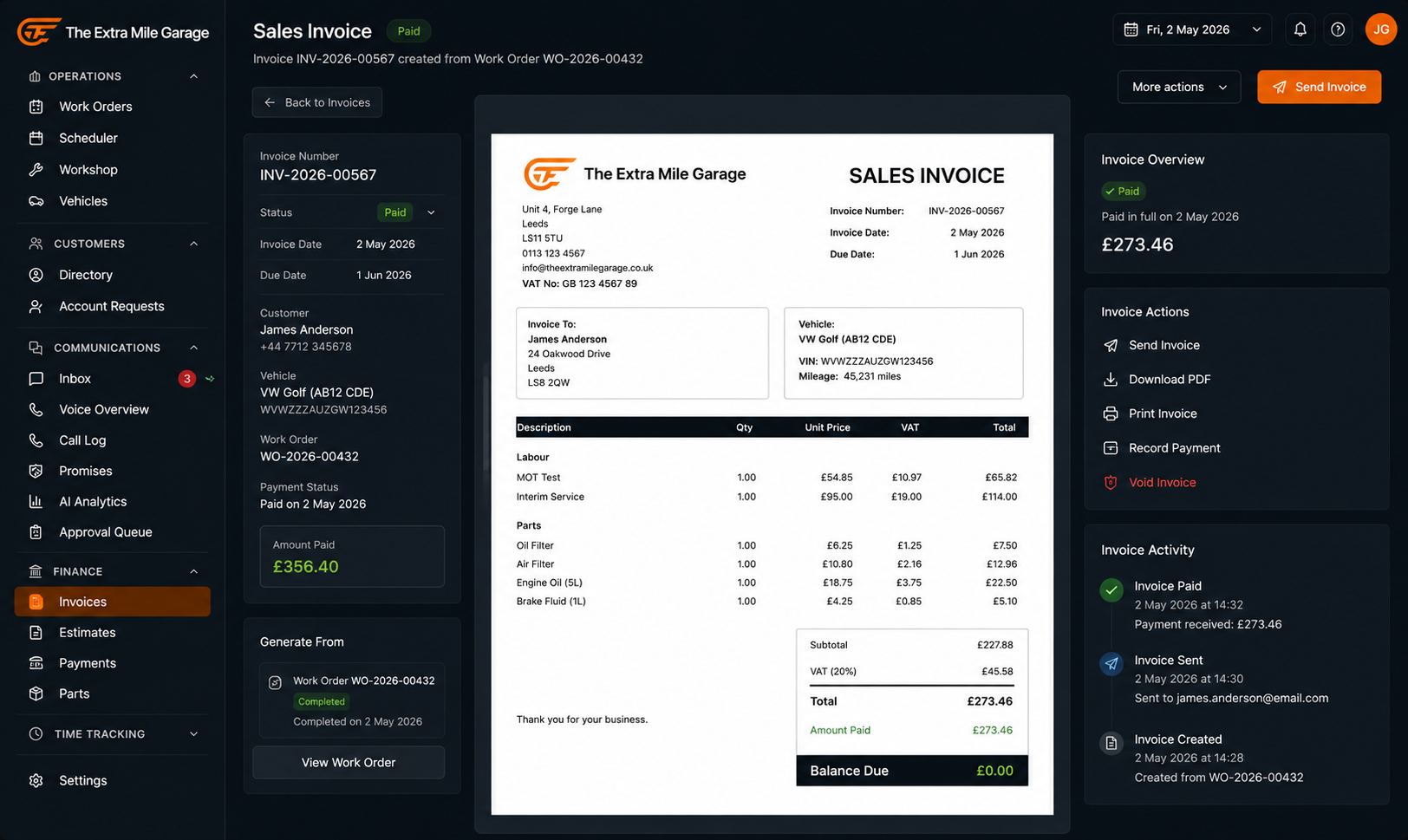1408x840 pixels.
Task: Open the date picker Fri, 2 May 2026
Action: [x=1192, y=29]
